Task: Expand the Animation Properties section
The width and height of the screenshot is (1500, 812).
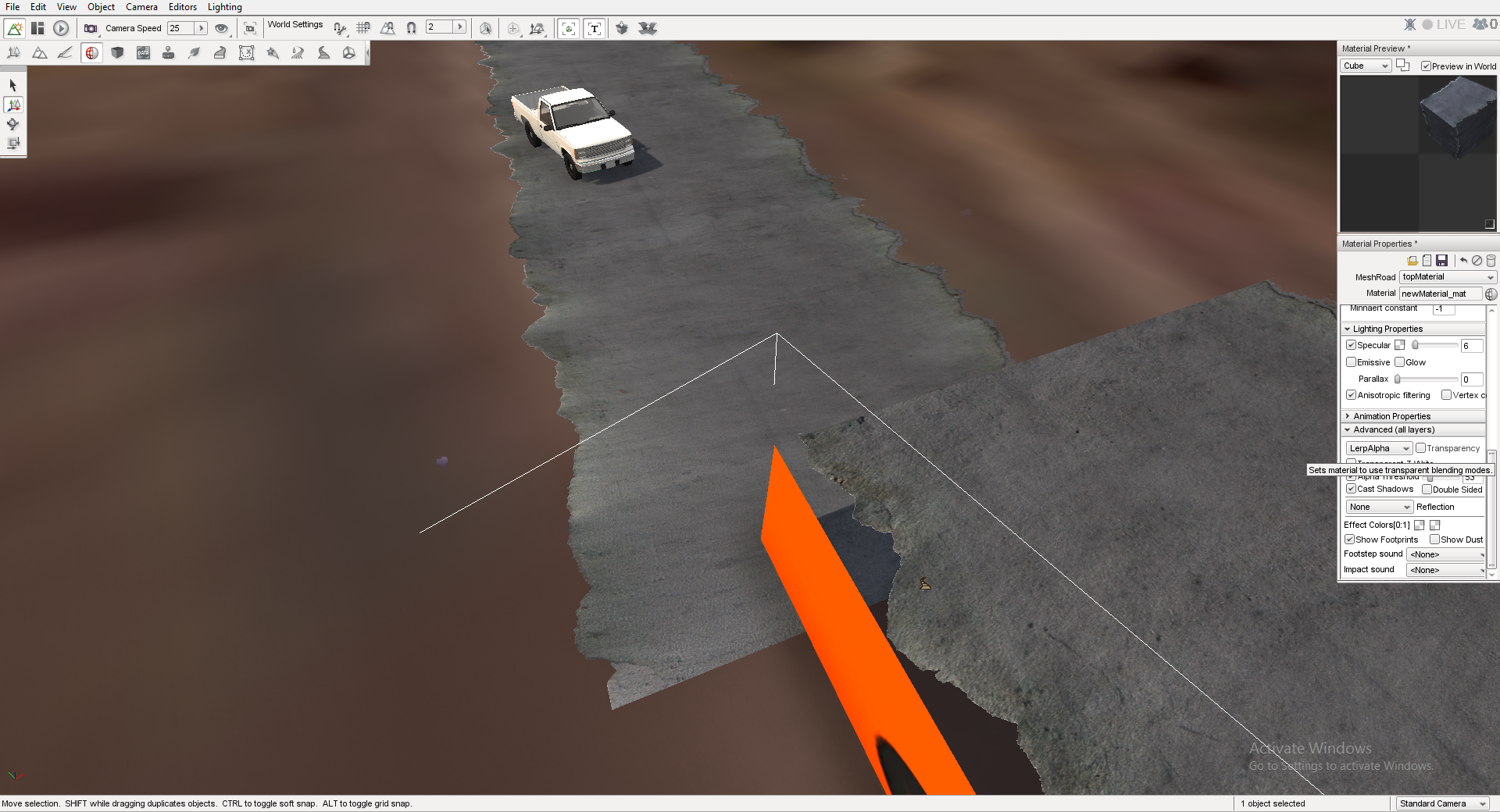Action: tap(1412, 416)
